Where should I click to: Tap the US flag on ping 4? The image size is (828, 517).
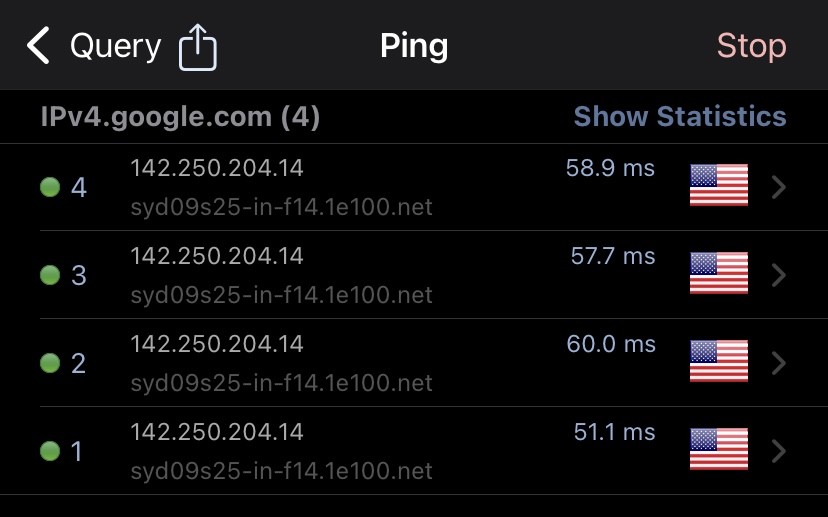[x=719, y=186]
